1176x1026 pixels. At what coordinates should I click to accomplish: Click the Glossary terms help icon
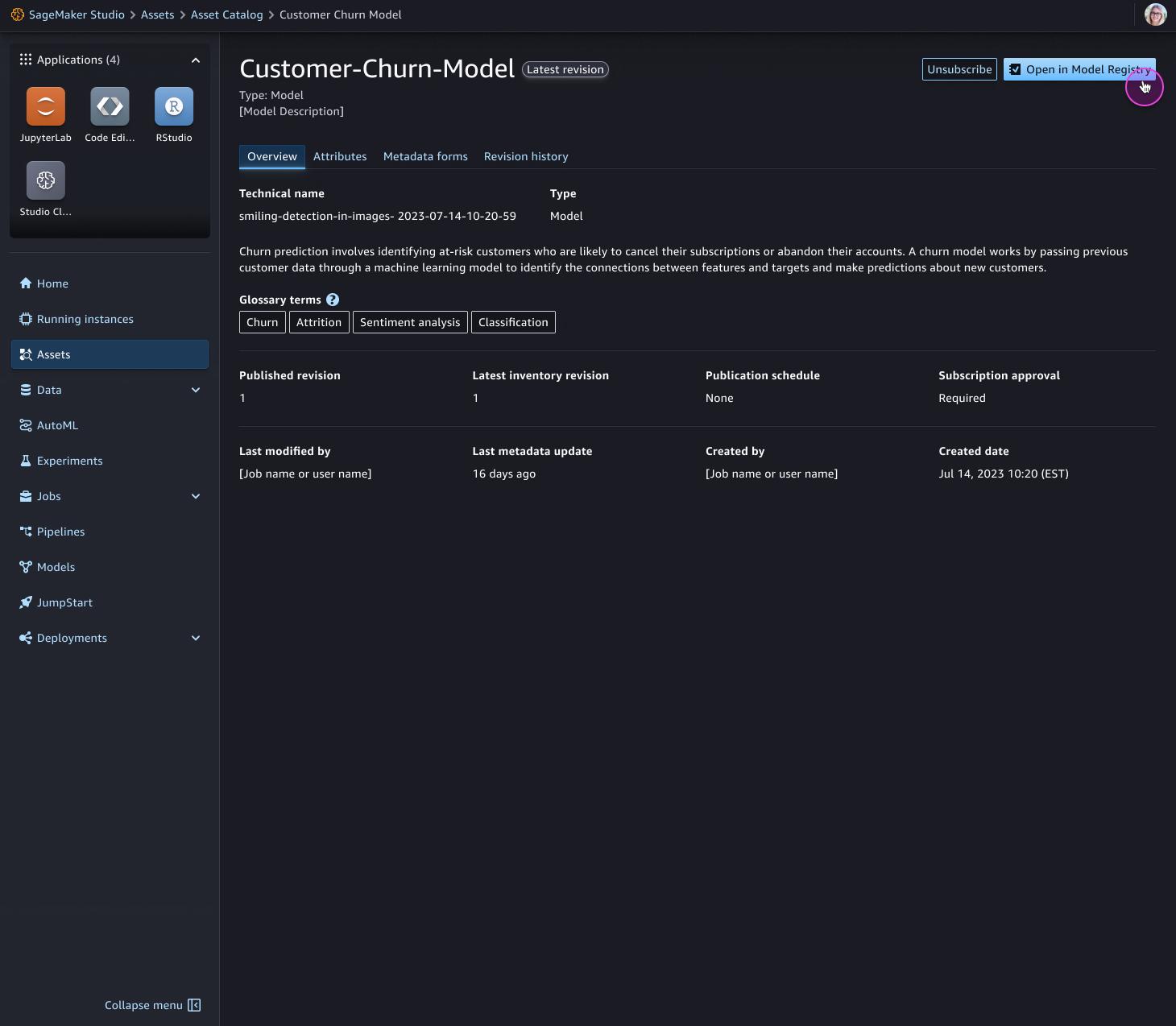click(333, 300)
